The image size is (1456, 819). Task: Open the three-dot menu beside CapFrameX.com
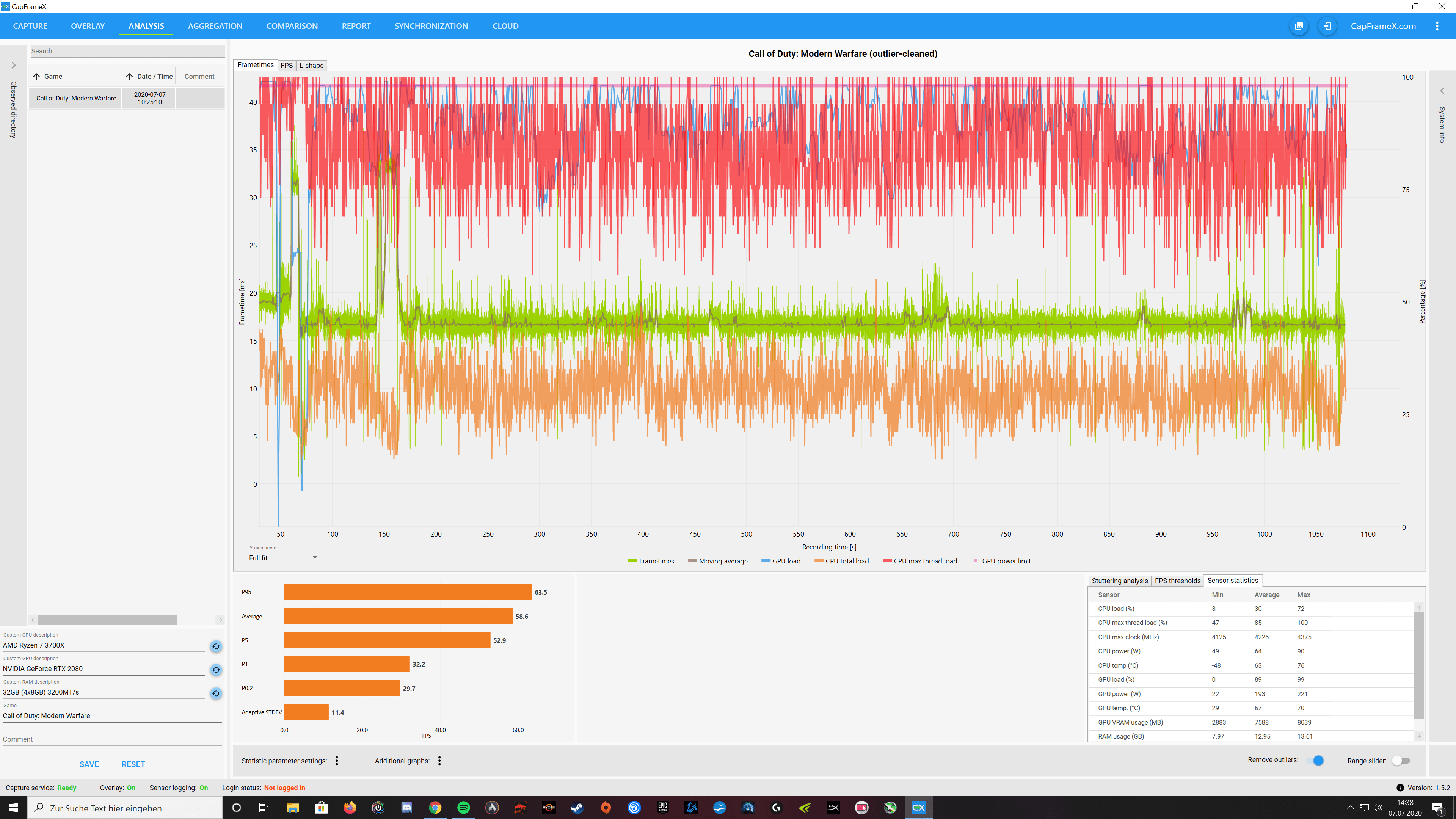pyautogui.click(x=1437, y=26)
